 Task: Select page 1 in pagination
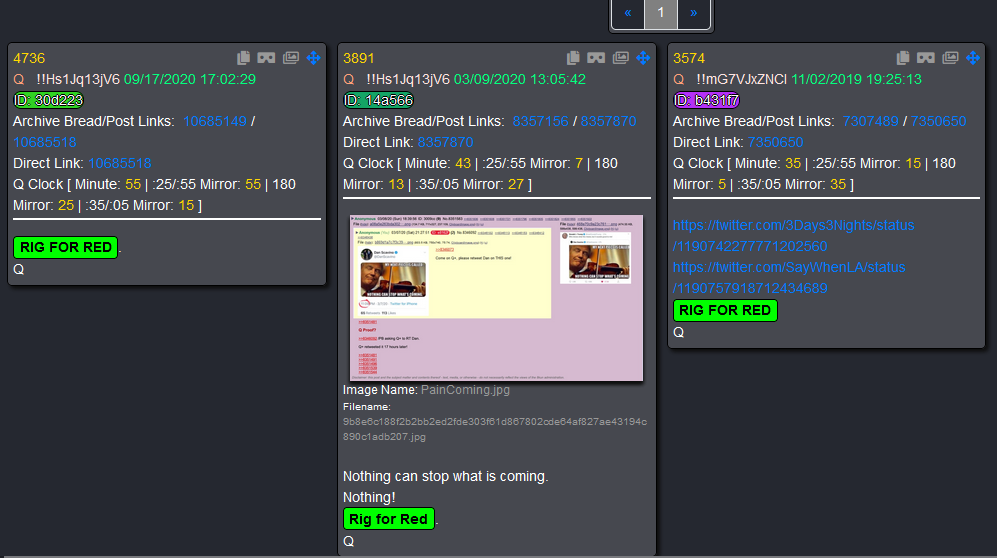pyautogui.click(x=661, y=13)
